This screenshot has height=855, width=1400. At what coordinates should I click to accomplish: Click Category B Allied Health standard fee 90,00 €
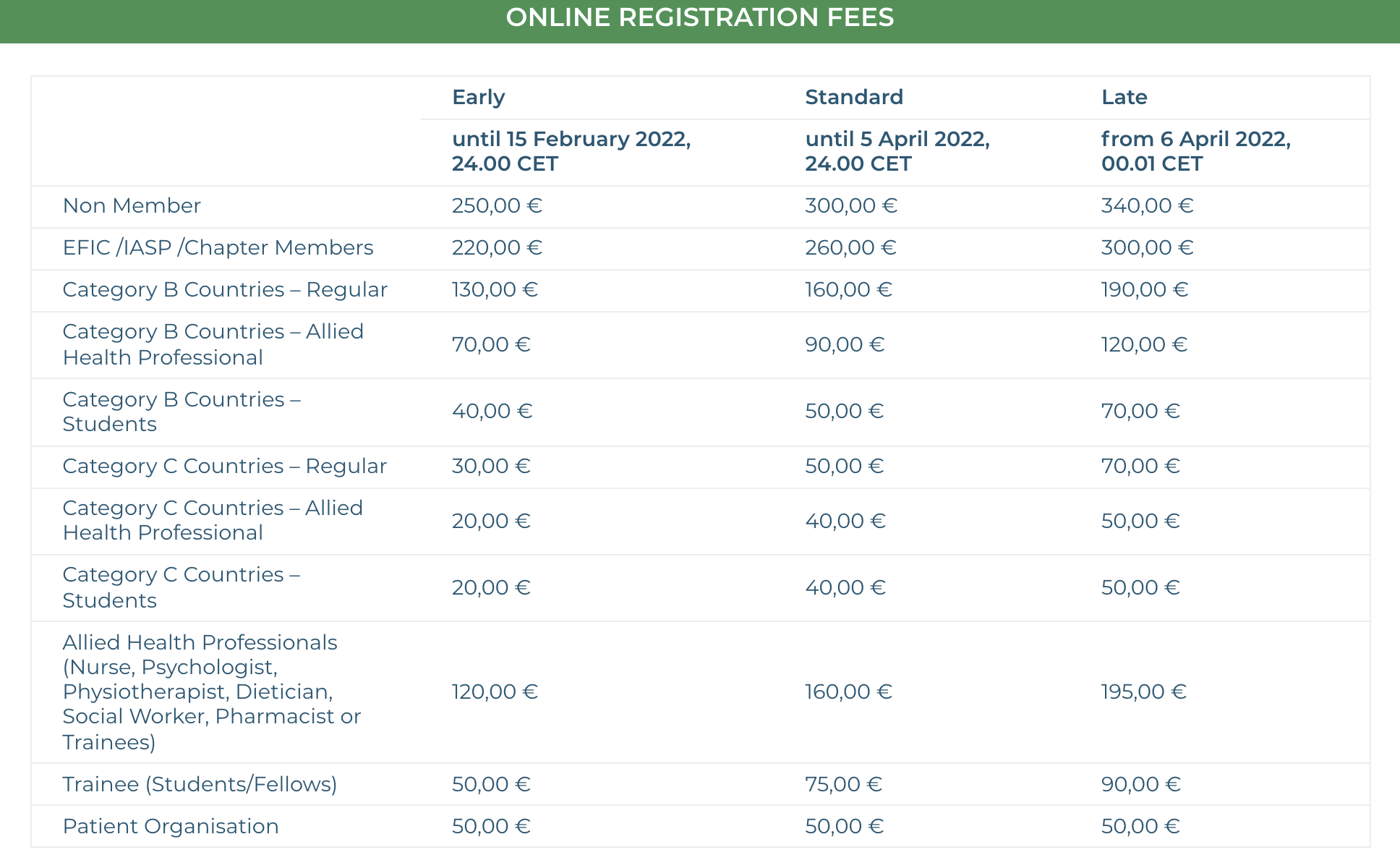tap(845, 344)
